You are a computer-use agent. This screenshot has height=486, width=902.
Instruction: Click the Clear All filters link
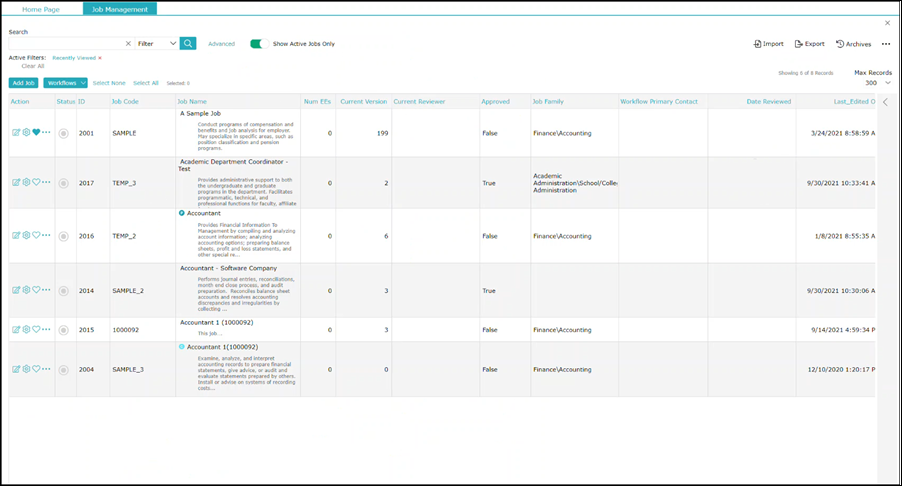(x=33, y=66)
